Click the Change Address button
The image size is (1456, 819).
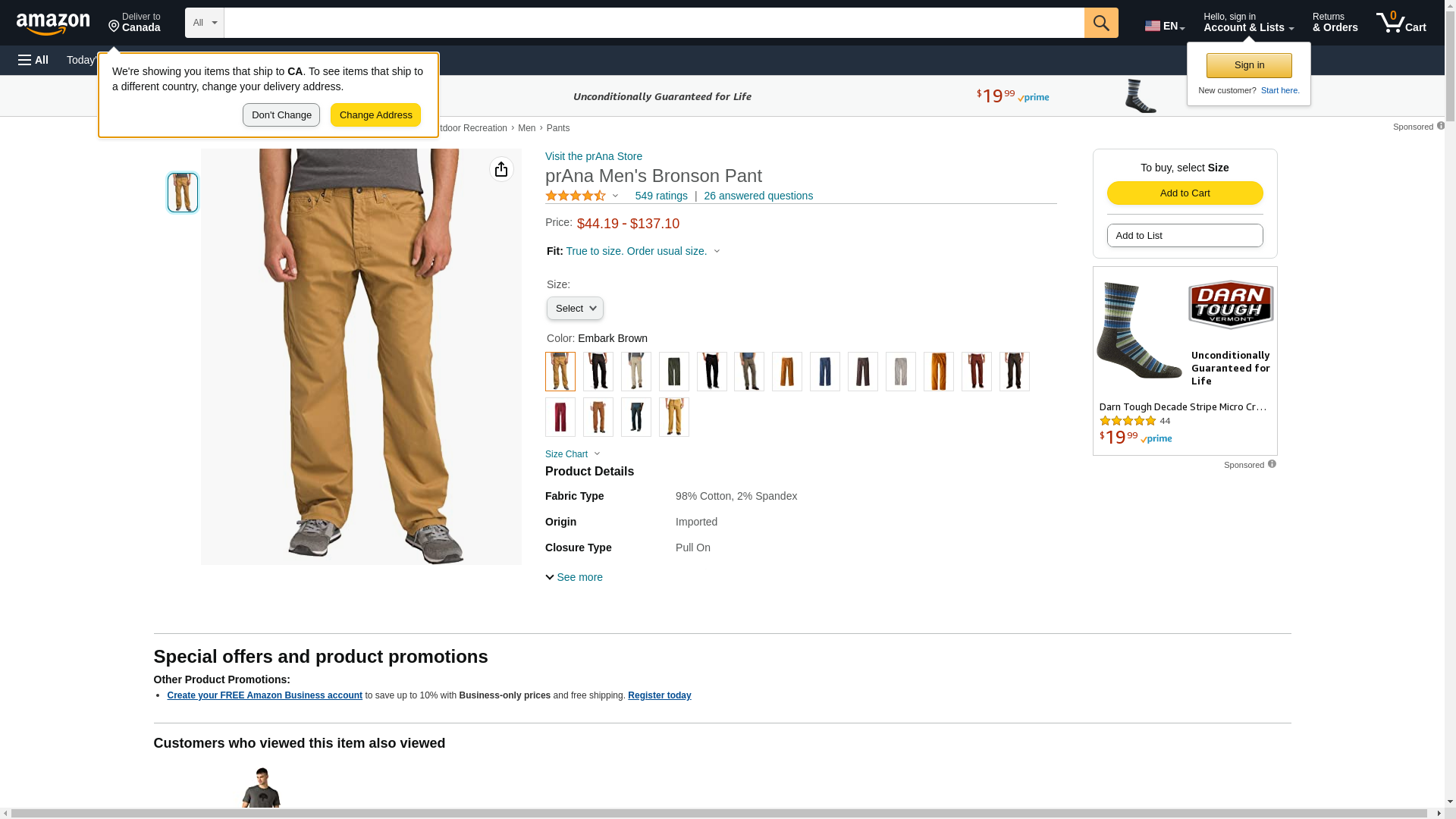375,115
